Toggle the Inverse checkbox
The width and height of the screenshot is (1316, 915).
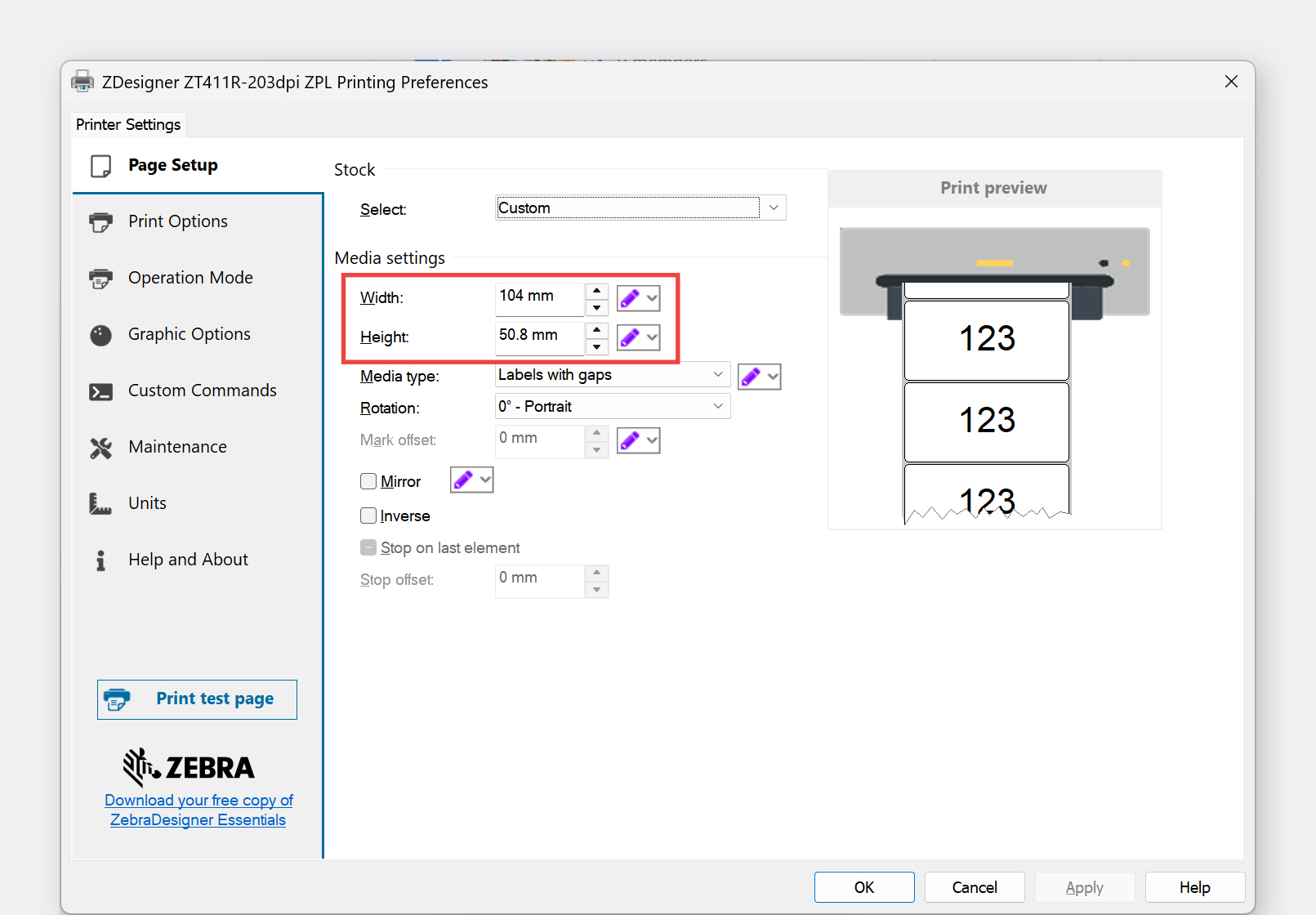tap(368, 516)
